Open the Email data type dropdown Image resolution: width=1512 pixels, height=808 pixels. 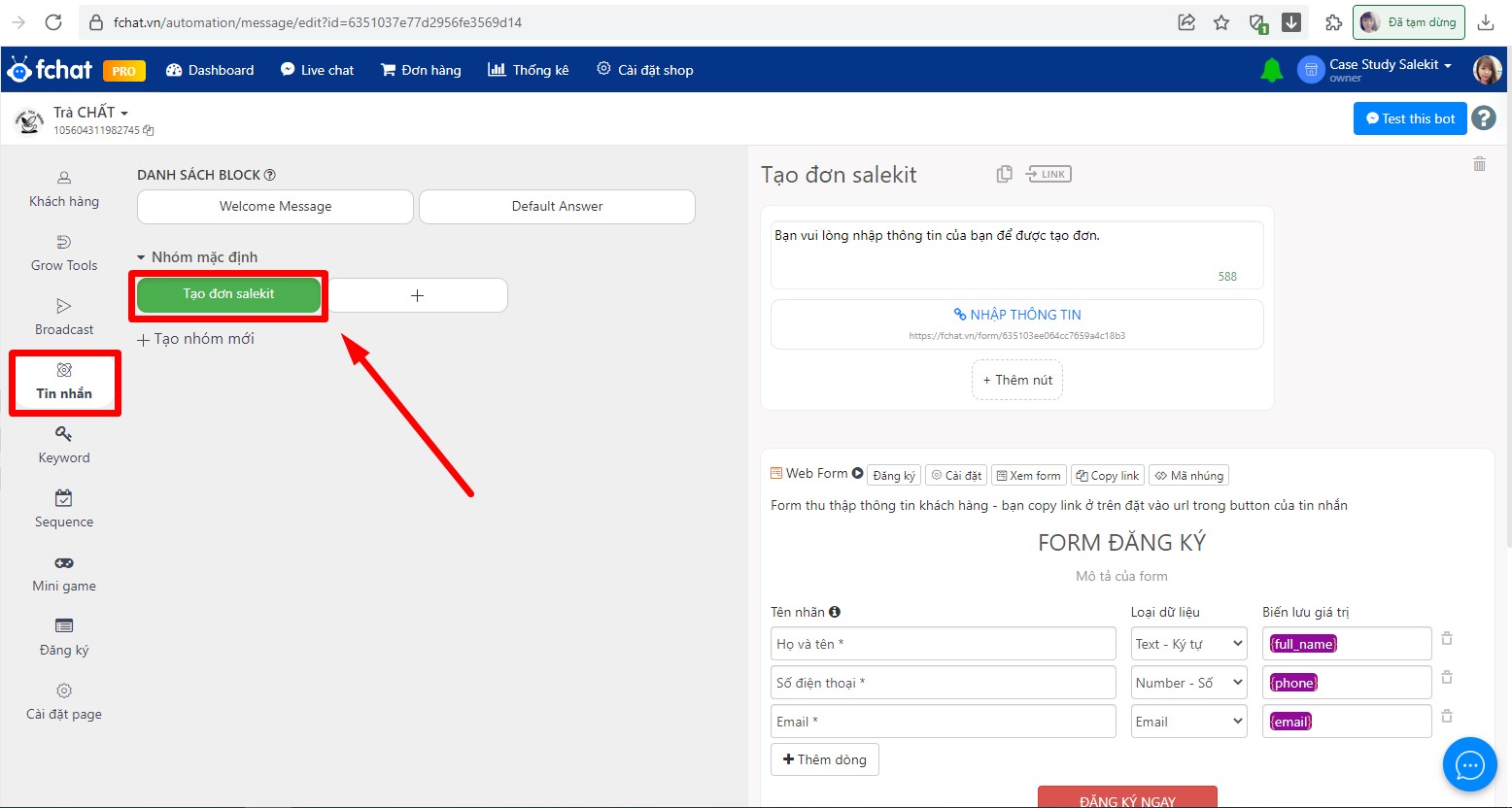1189,722
